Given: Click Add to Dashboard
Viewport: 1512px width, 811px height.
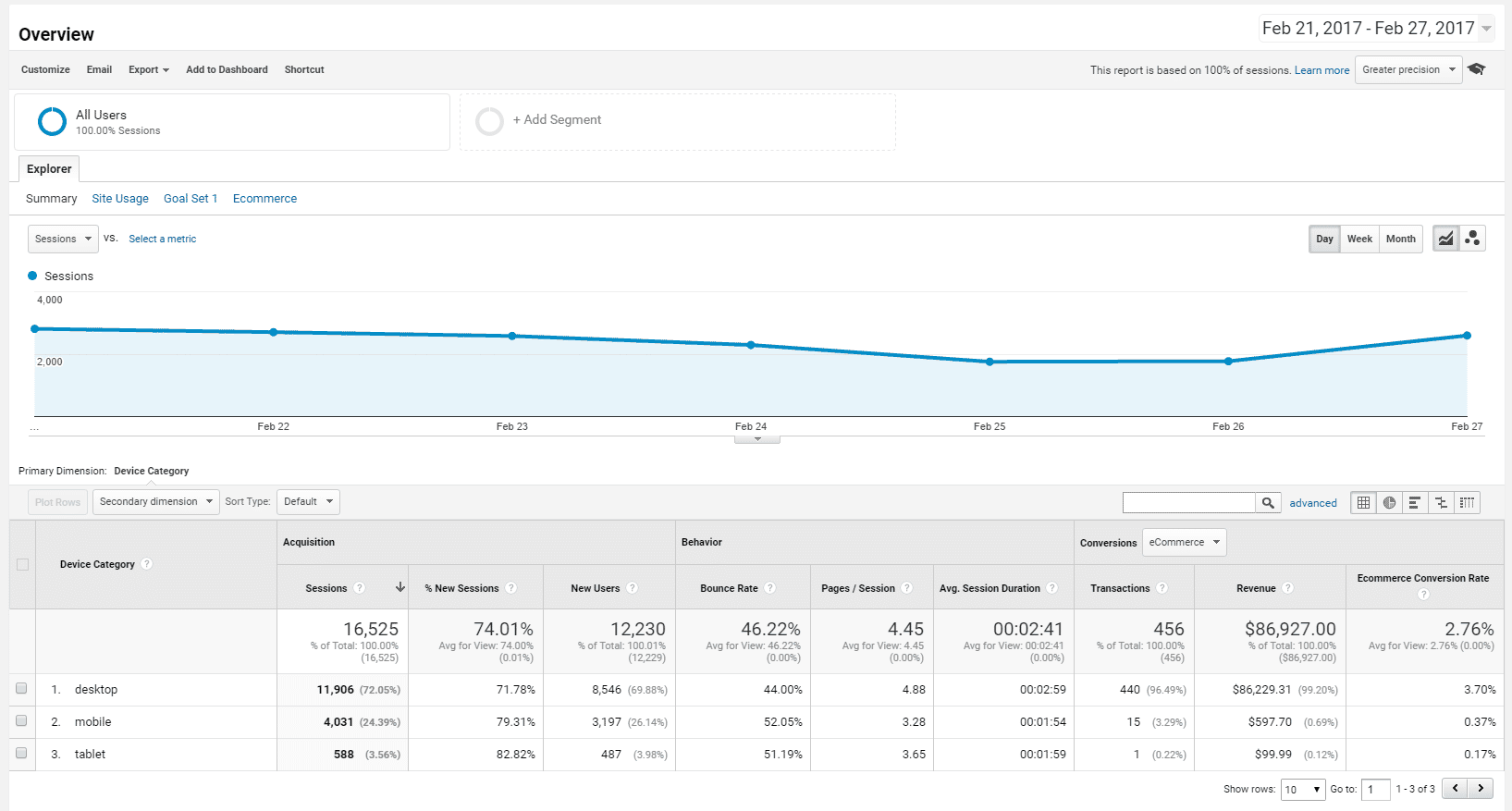Looking at the screenshot, I should 227,69.
